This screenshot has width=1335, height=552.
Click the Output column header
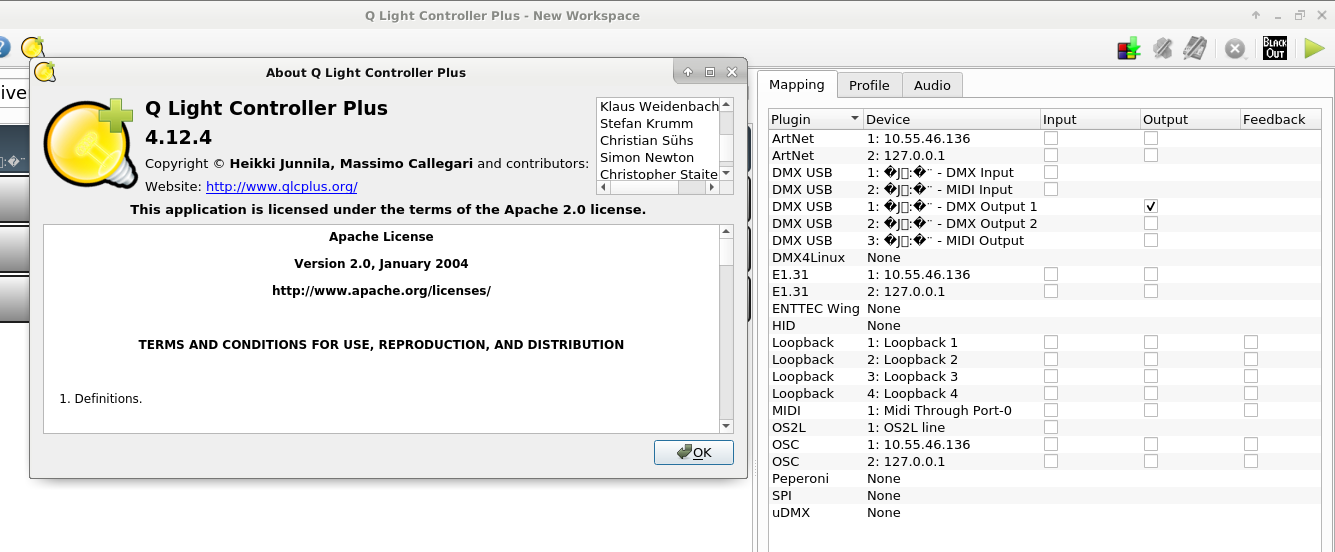tap(1190, 119)
